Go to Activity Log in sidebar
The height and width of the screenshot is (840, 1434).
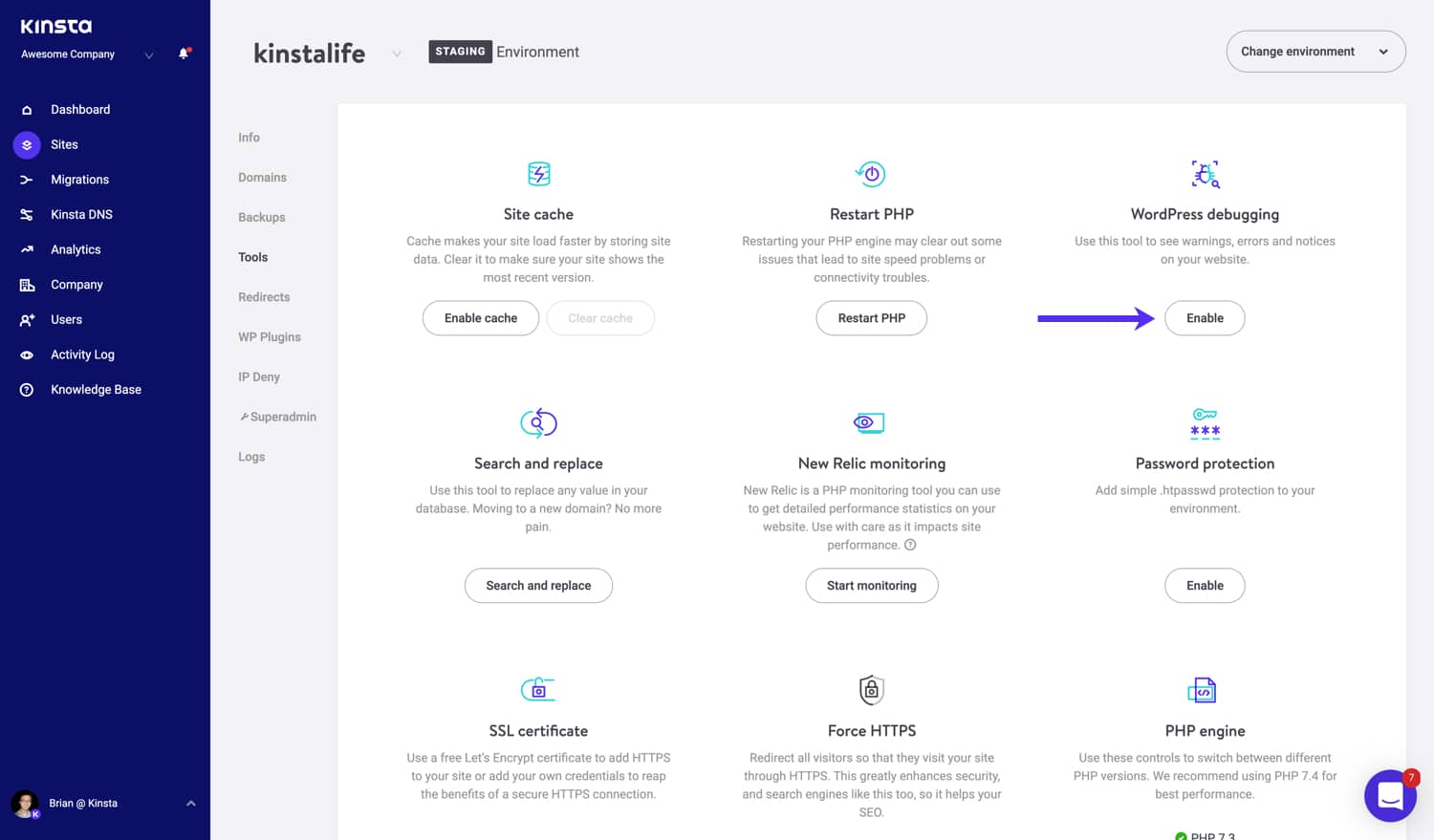(82, 355)
